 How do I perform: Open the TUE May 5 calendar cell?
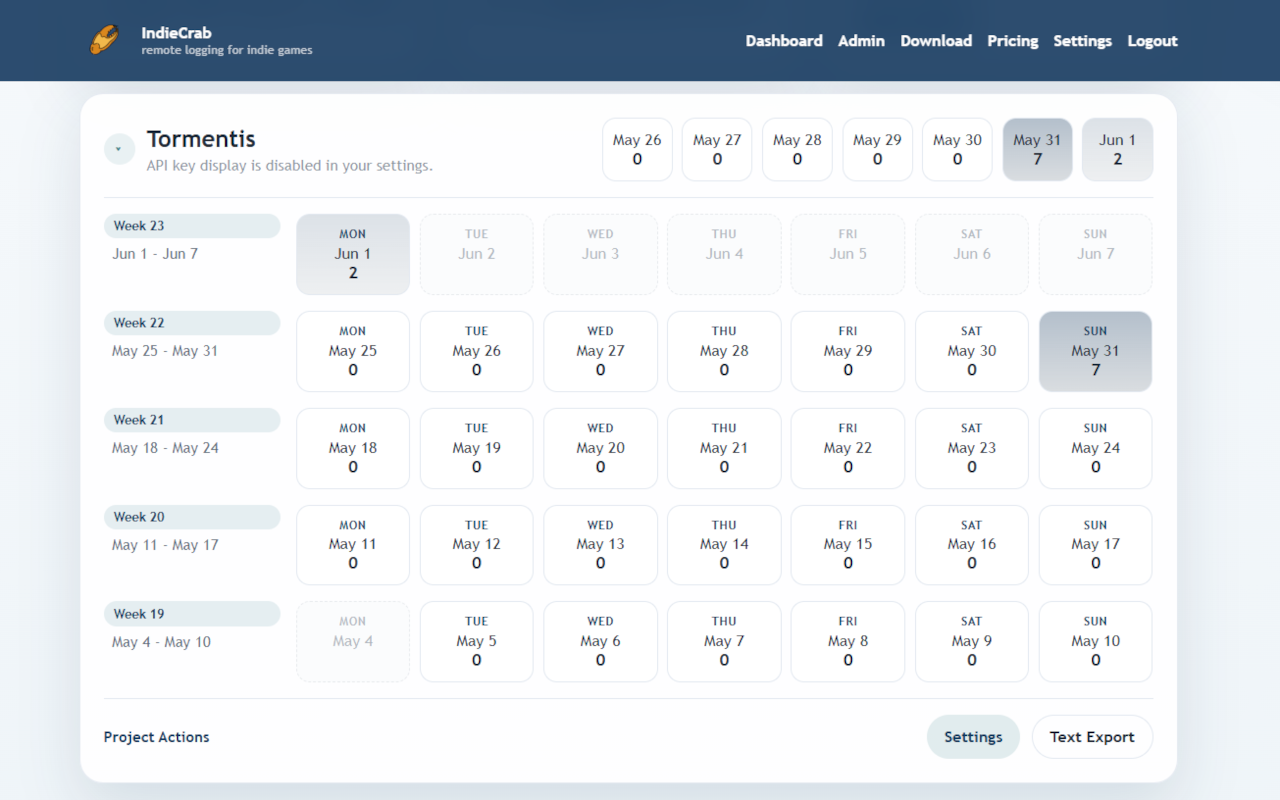(x=476, y=642)
